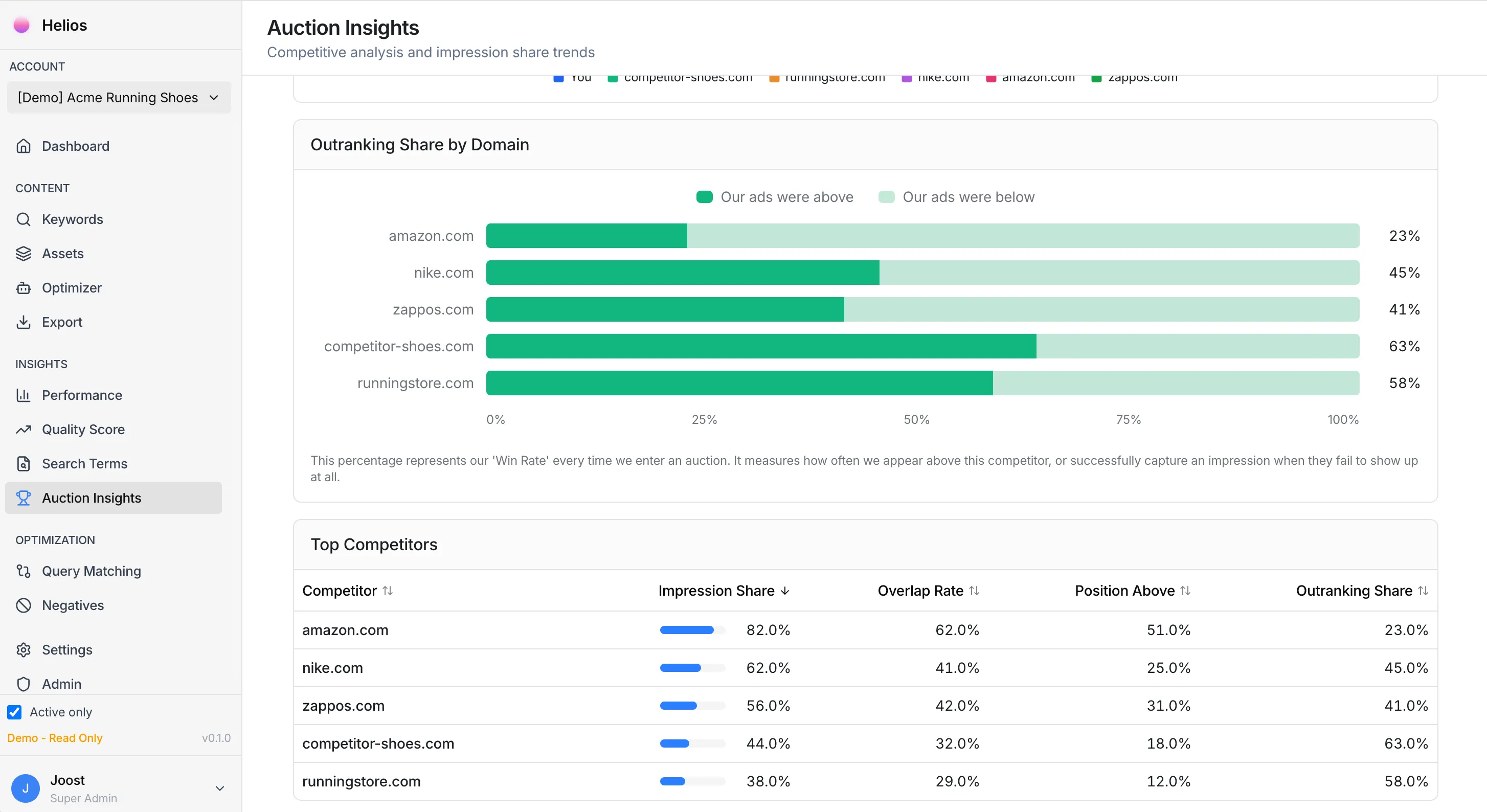Open Settings
The width and height of the screenshot is (1487, 812).
tap(67, 649)
